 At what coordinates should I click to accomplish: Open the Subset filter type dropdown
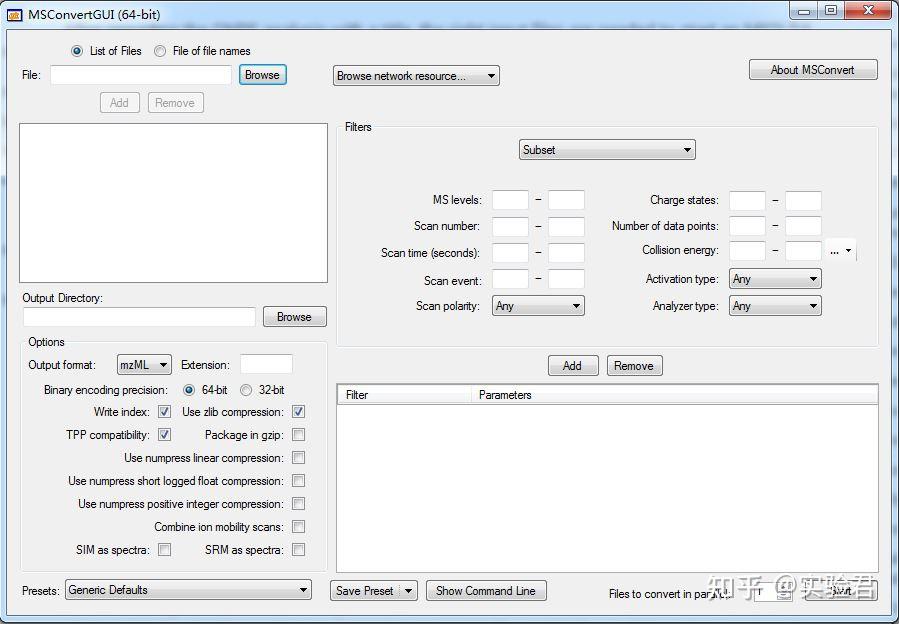pos(607,150)
